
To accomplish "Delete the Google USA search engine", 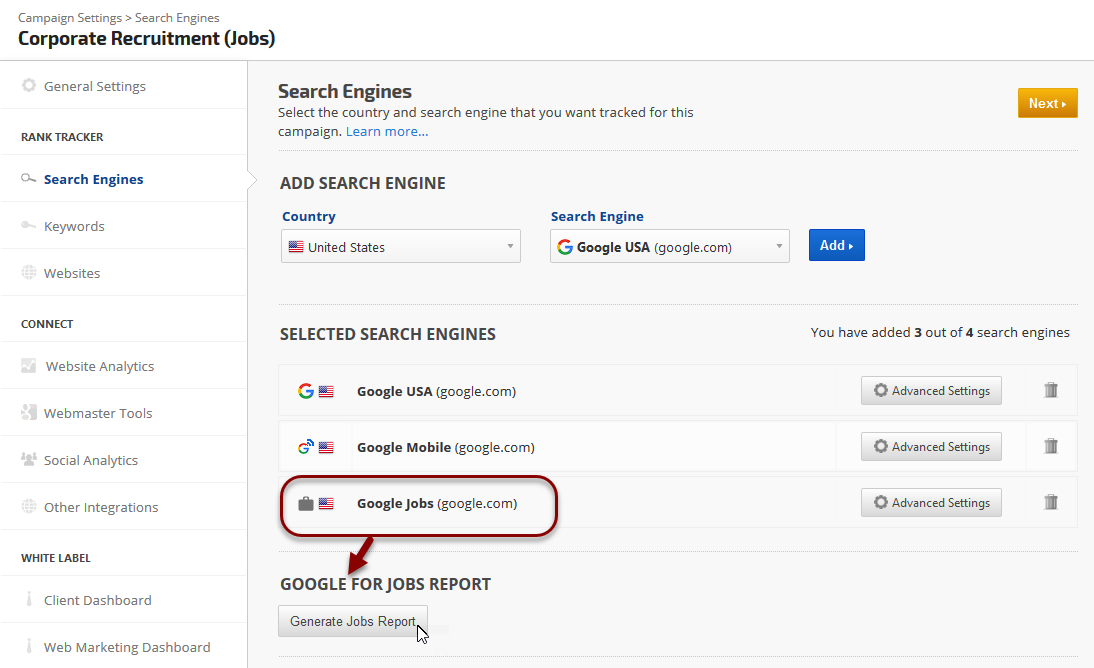I will click(x=1050, y=391).
